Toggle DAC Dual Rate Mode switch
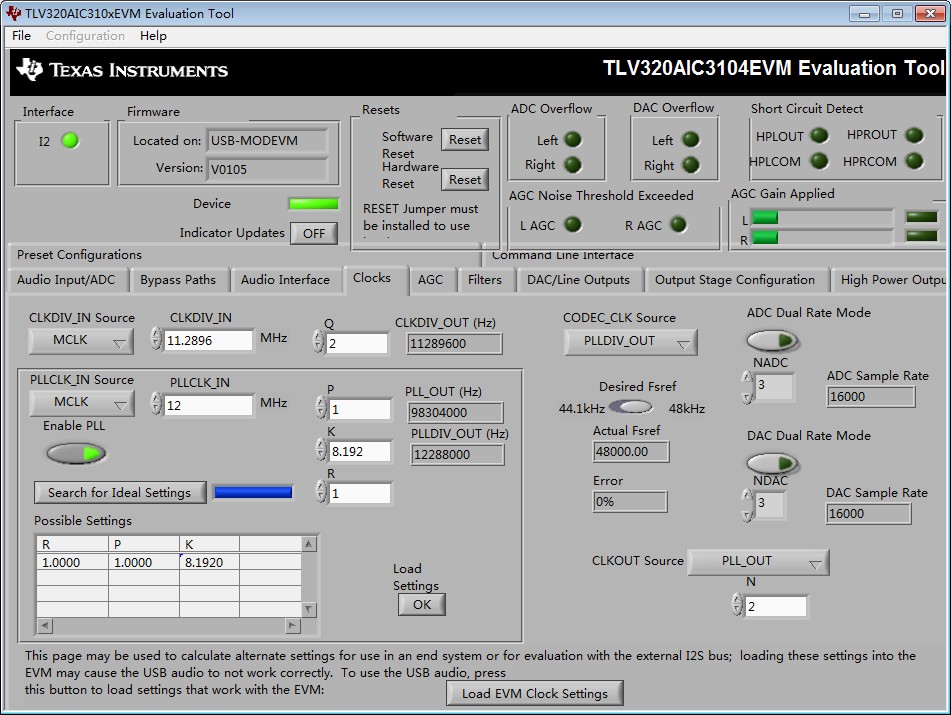951x715 pixels. coord(773,464)
